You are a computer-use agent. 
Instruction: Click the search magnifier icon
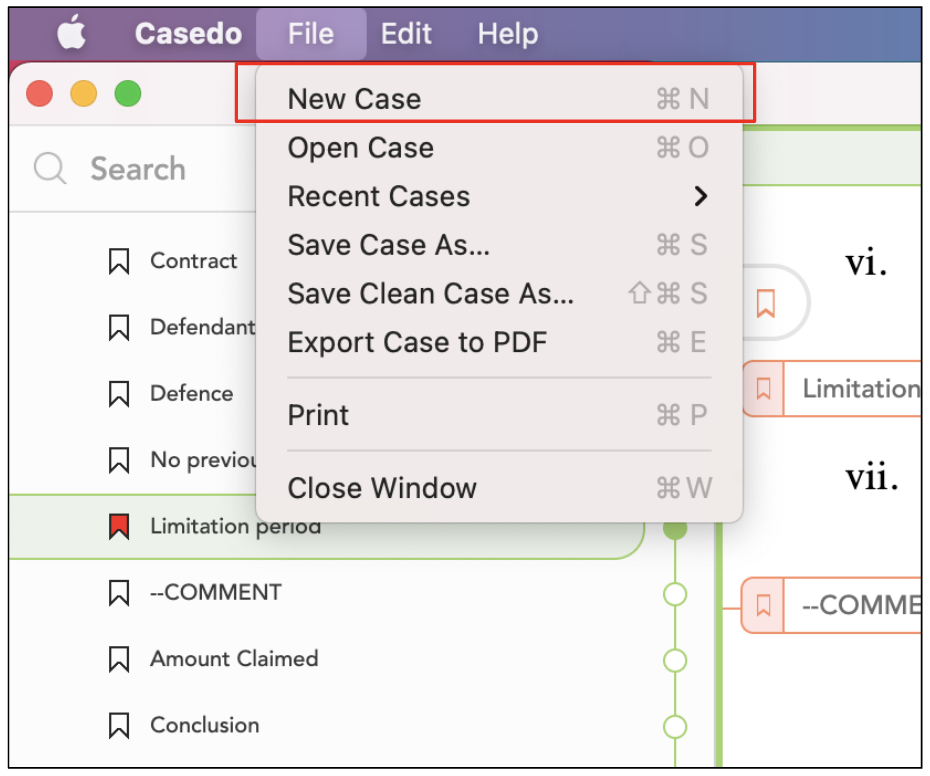pyautogui.click(x=50, y=168)
